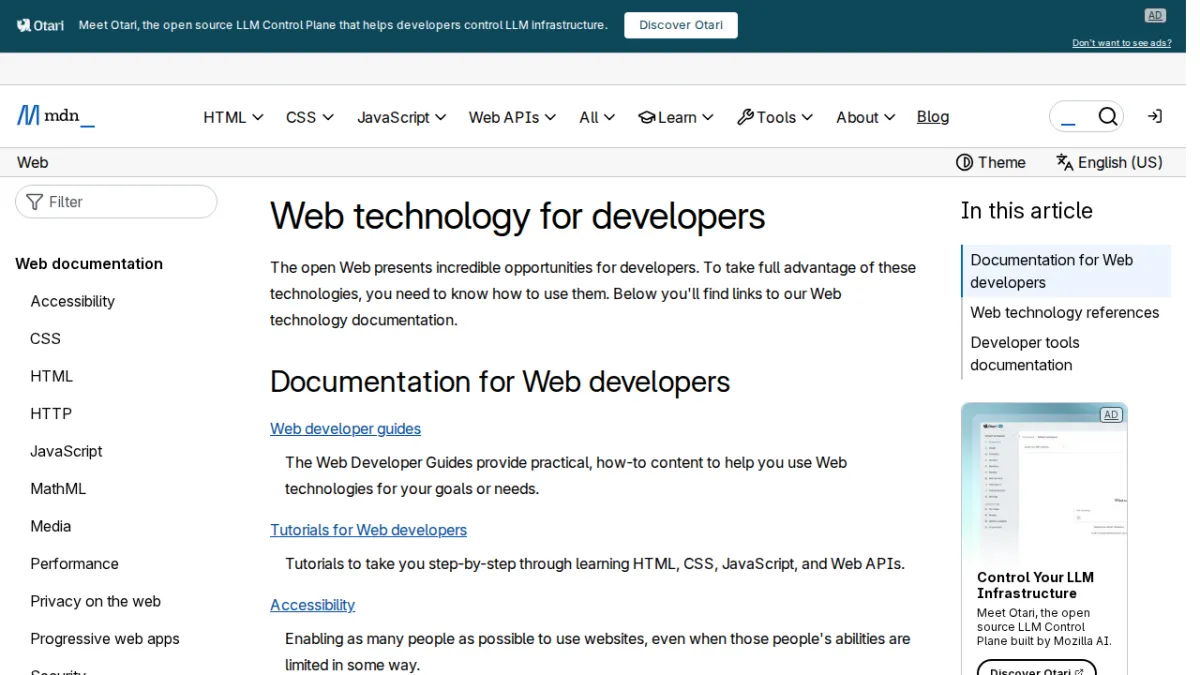Open Media in the sidebar list
The image size is (1200, 675).
(x=50, y=526)
